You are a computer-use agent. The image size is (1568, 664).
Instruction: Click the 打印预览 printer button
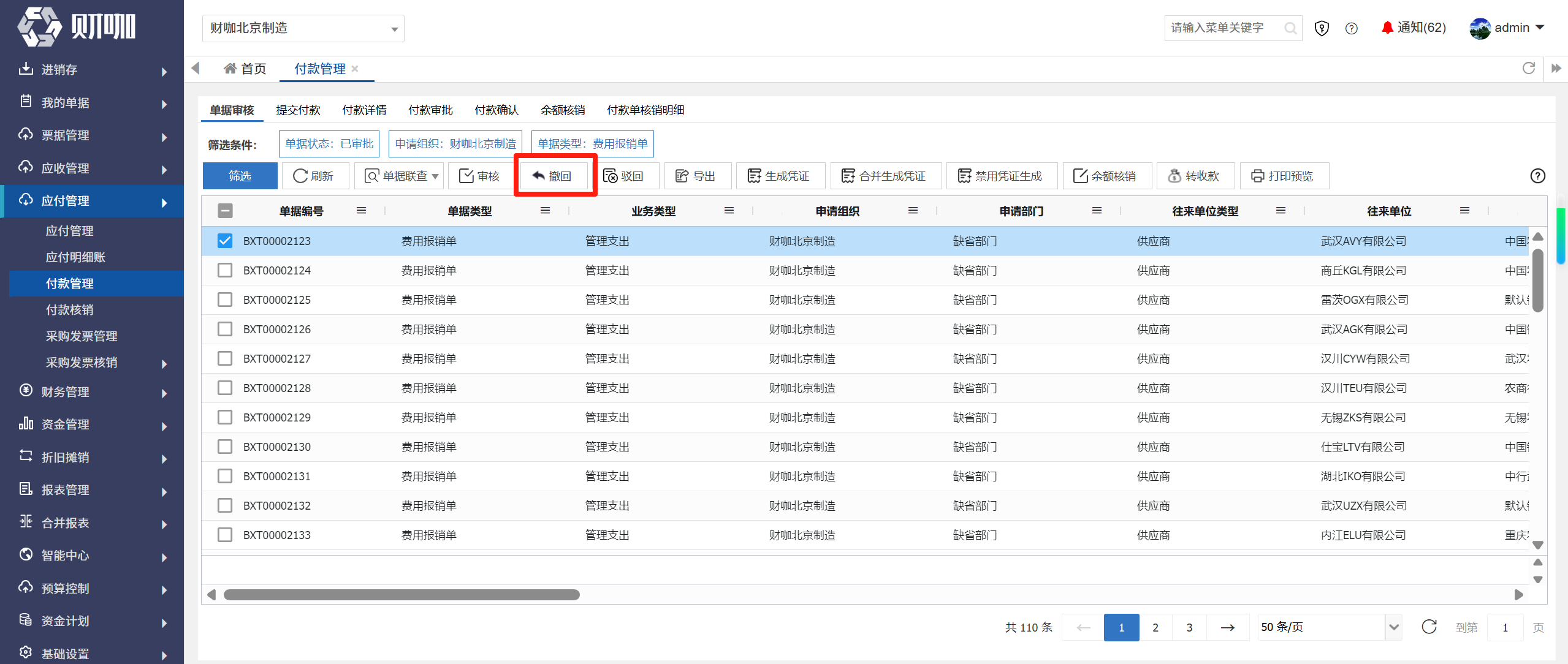pos(1284,176)
